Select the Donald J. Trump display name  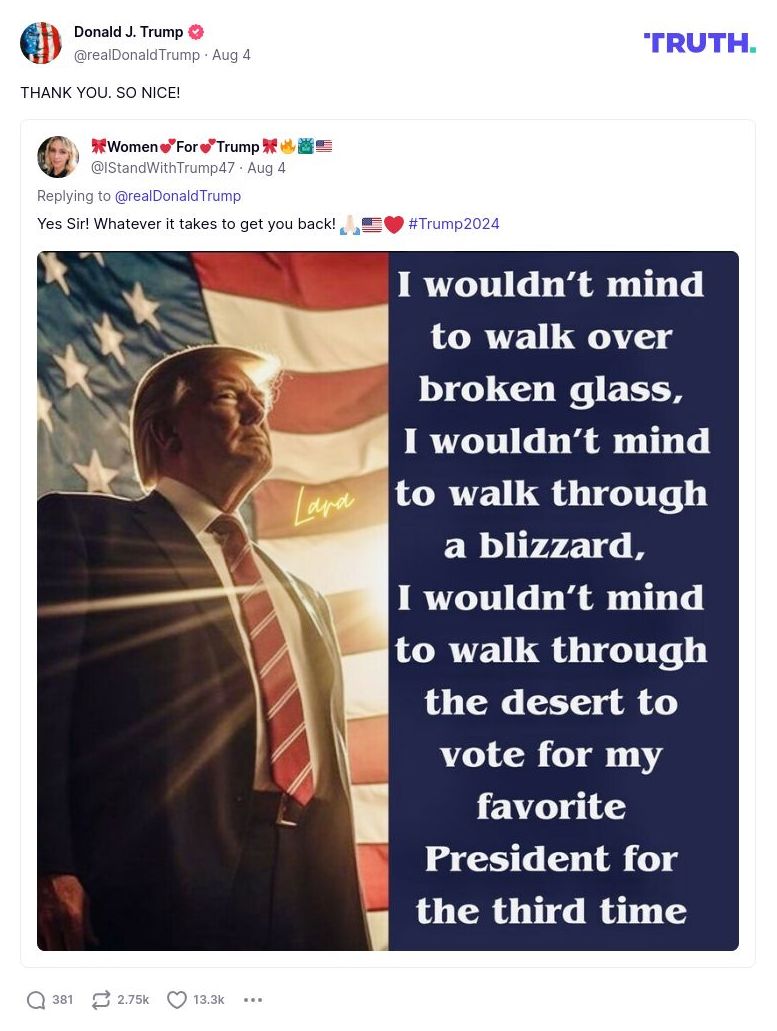click(128, 31)
